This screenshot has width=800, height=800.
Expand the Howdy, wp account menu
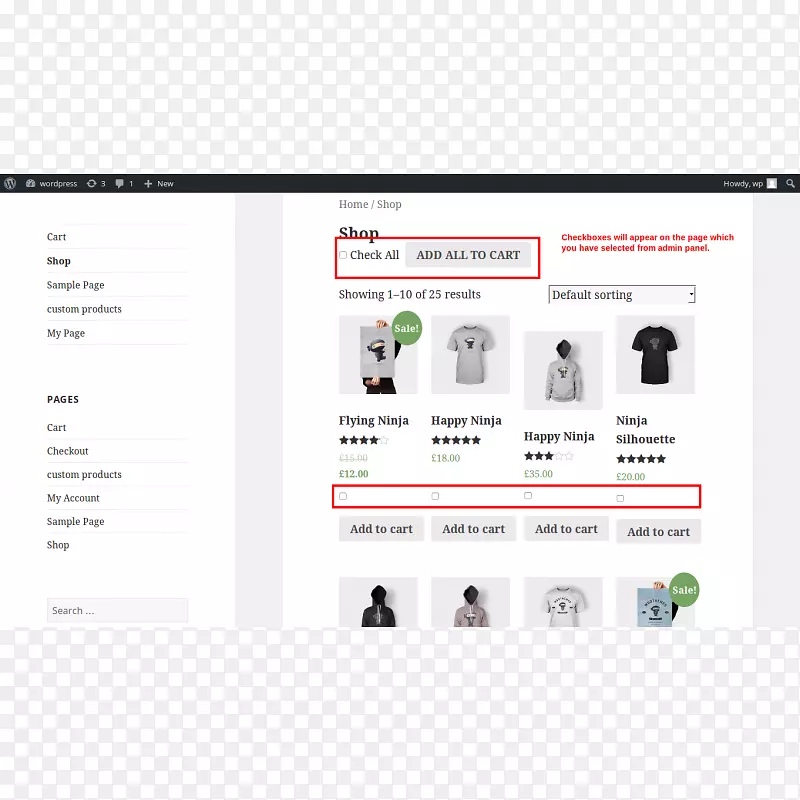(x=745, y=183)
